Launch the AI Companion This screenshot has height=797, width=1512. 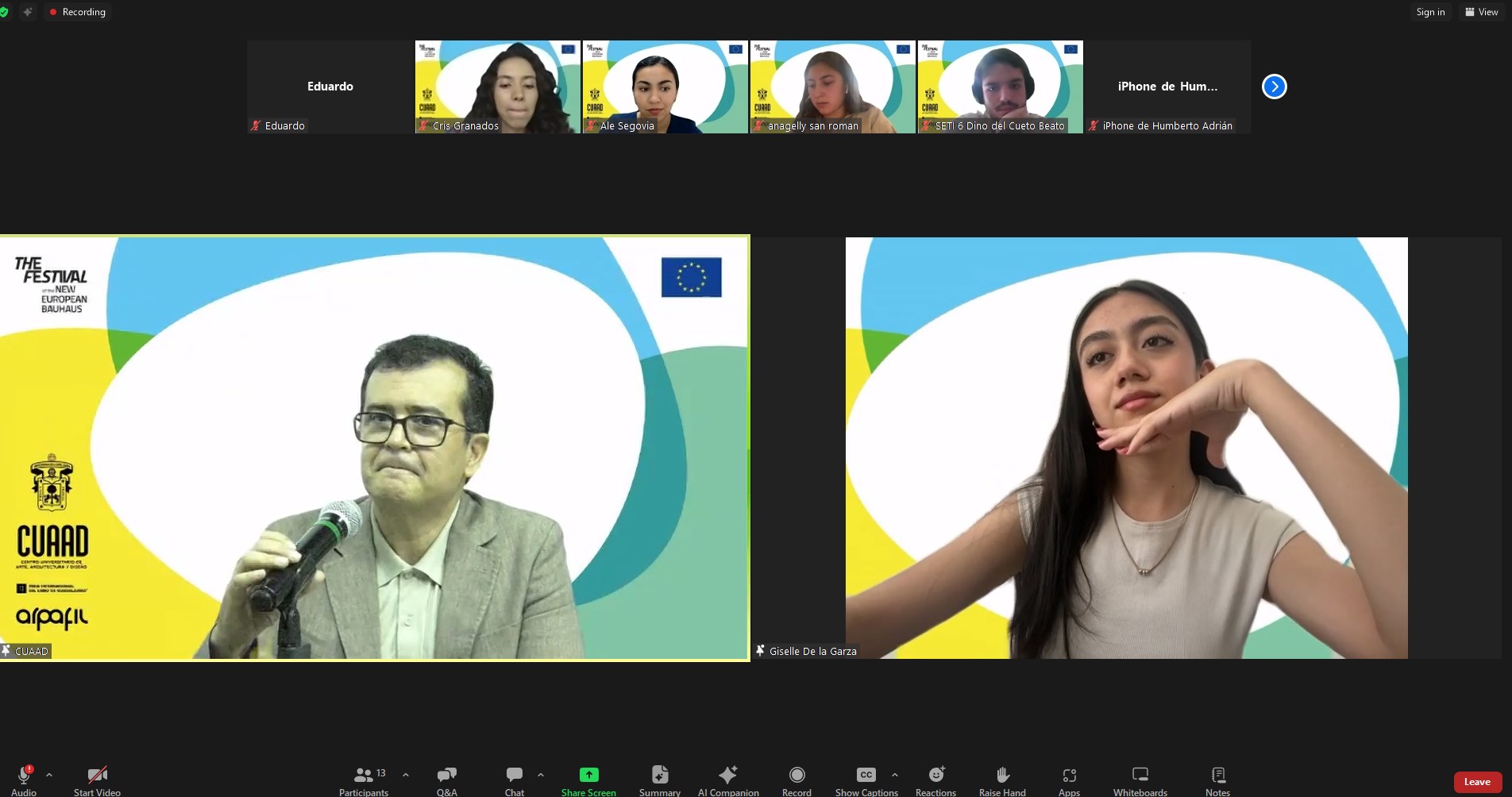coord(727,780)
